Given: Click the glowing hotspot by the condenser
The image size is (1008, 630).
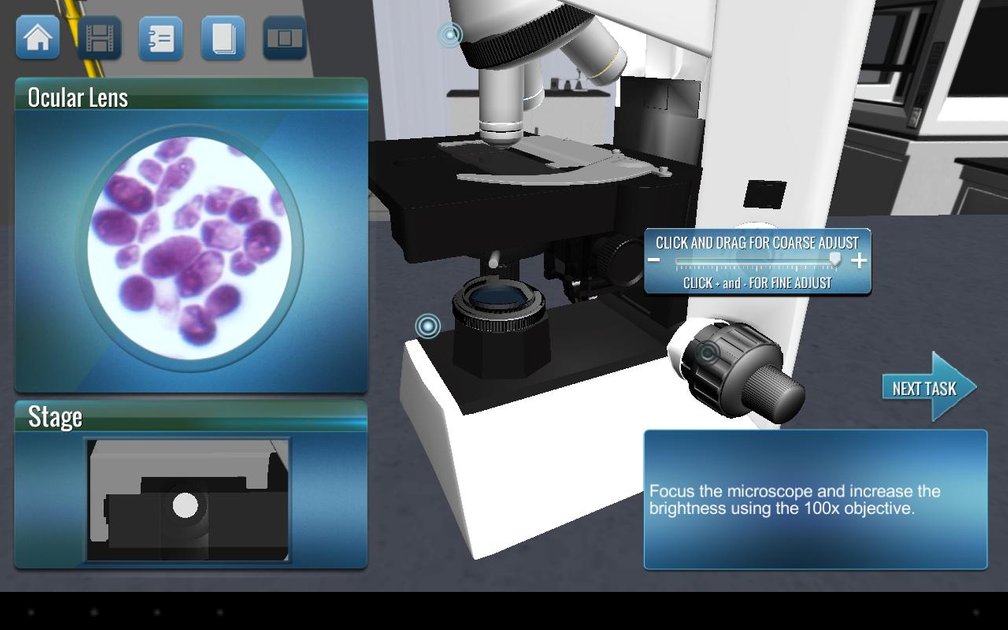Looking at the screenshot, I should tap(429, 326).
